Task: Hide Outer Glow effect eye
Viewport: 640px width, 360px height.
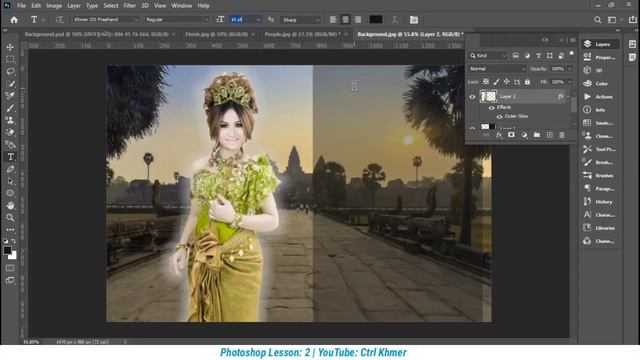Action: point(500,117)
